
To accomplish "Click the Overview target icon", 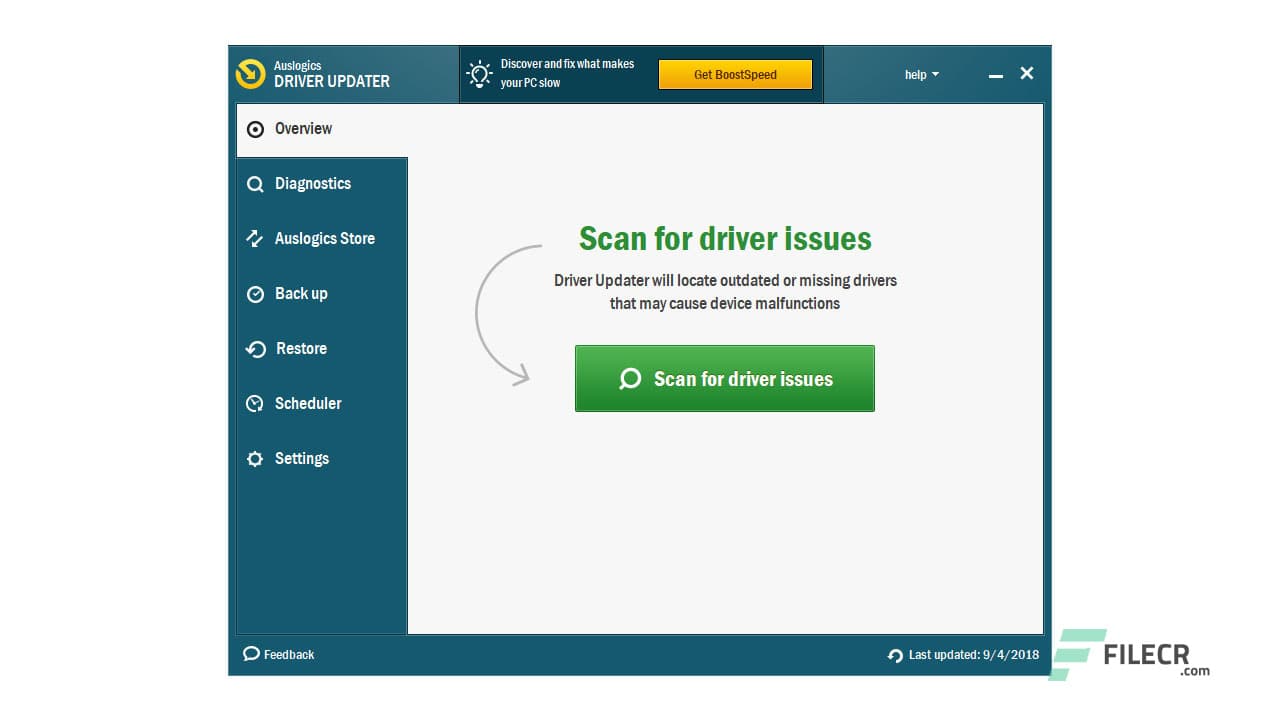I will coord(254,129).
